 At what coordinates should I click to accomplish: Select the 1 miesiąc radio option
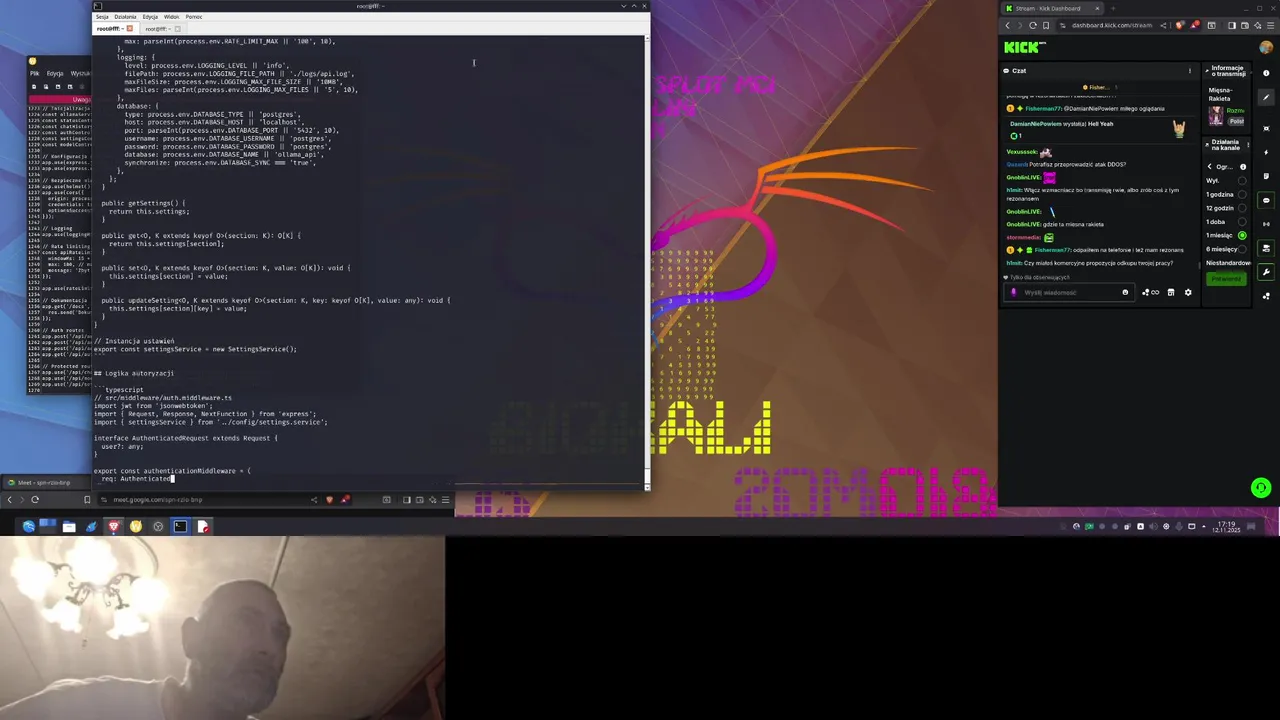(x=1242, y=235)
